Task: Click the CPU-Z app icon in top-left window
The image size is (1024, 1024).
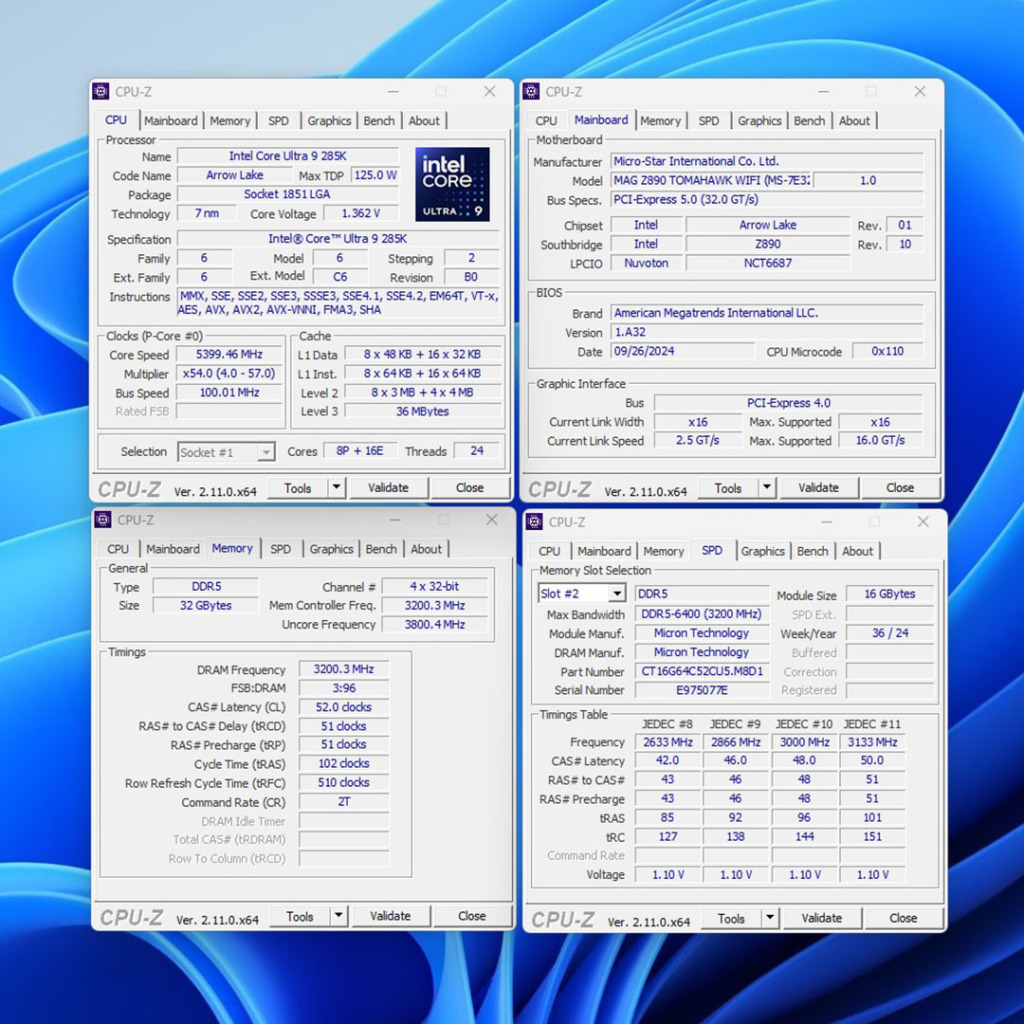Action: click(101, 91)
